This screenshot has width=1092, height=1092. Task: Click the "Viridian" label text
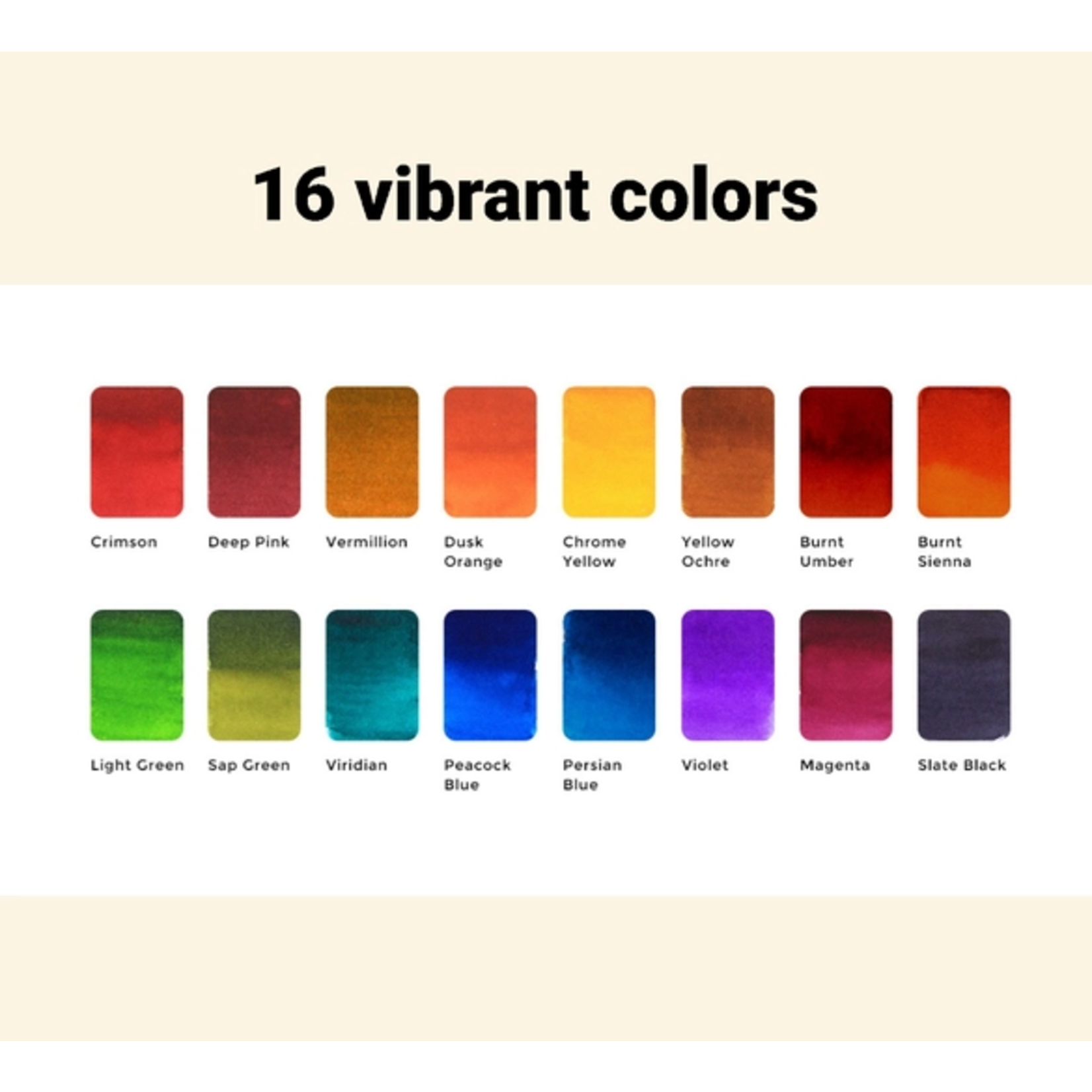tap(357, 765)
